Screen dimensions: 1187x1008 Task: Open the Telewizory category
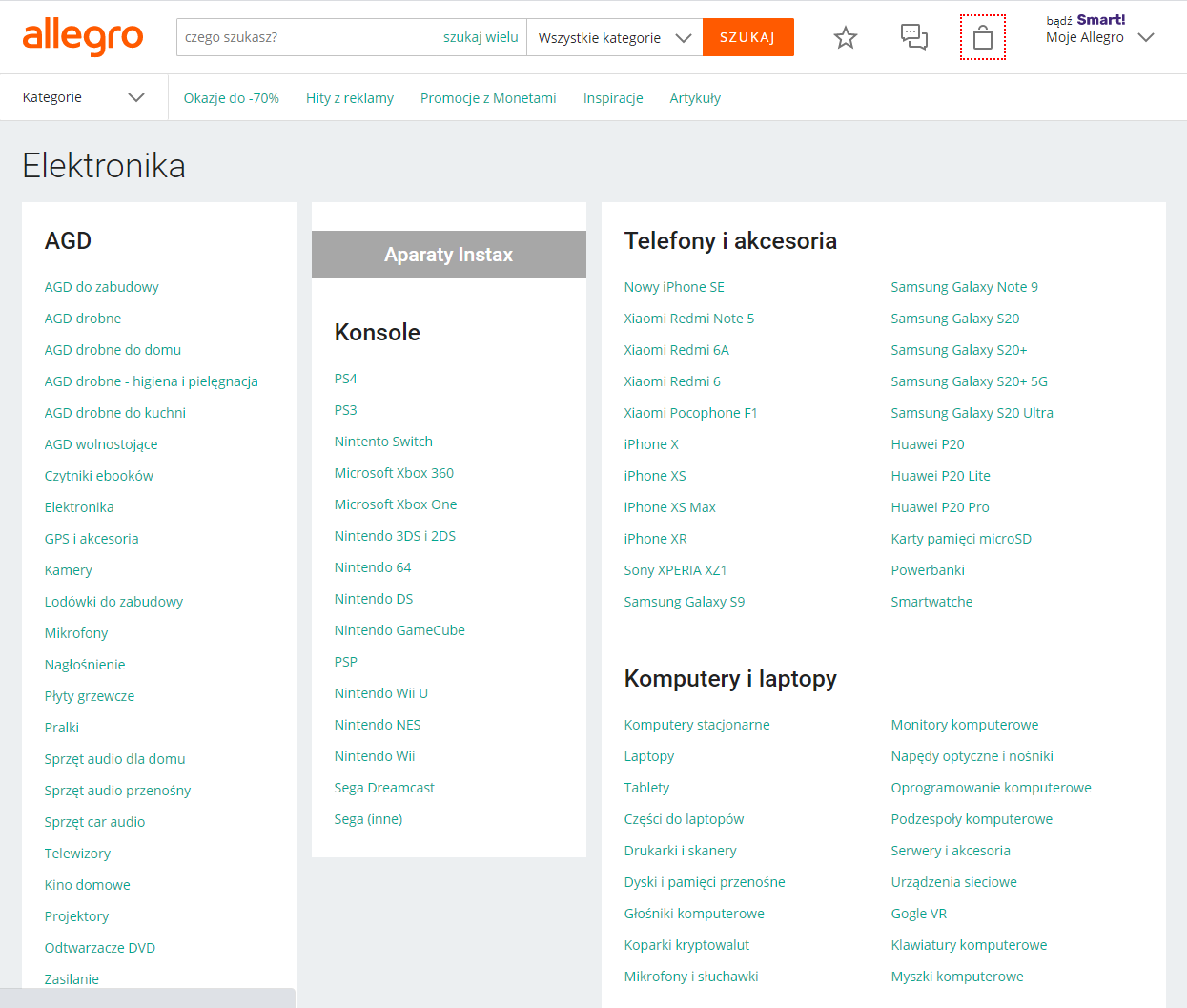(x=77, y=854)
